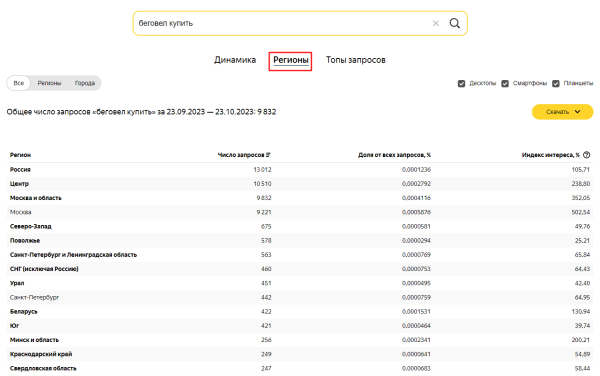This screenshot has width=600, height=376.
Task: Select the Беларусь row label
Action: [x=24, y=311]
